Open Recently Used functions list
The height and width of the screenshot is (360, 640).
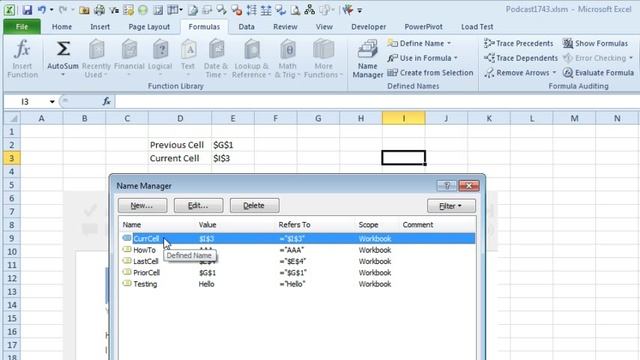click(96, 59)
